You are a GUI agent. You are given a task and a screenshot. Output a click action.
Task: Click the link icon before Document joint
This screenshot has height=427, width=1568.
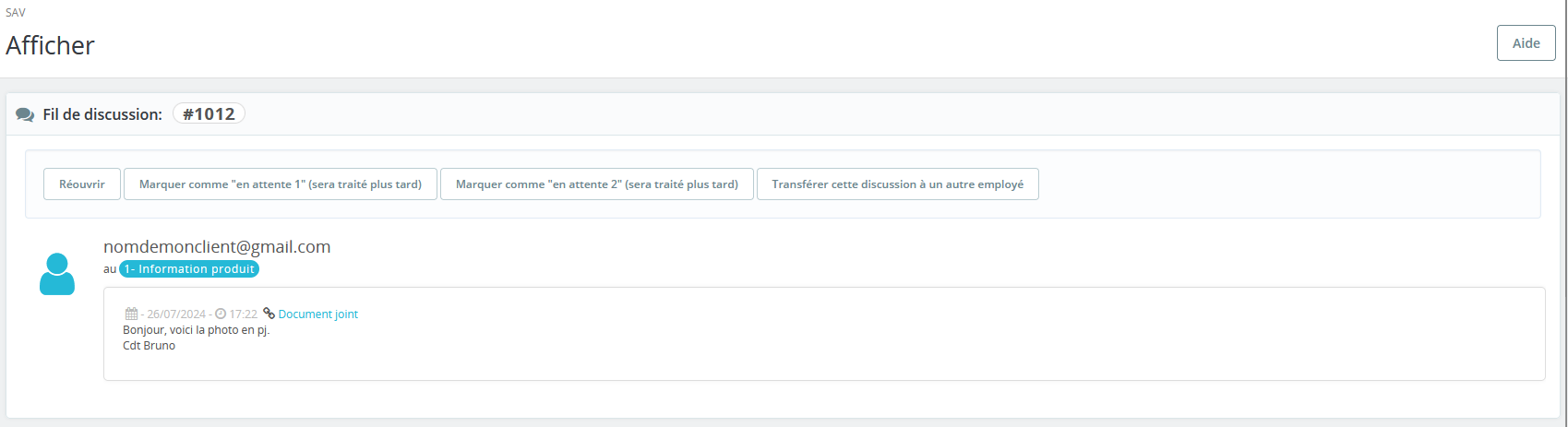(269, 314)
